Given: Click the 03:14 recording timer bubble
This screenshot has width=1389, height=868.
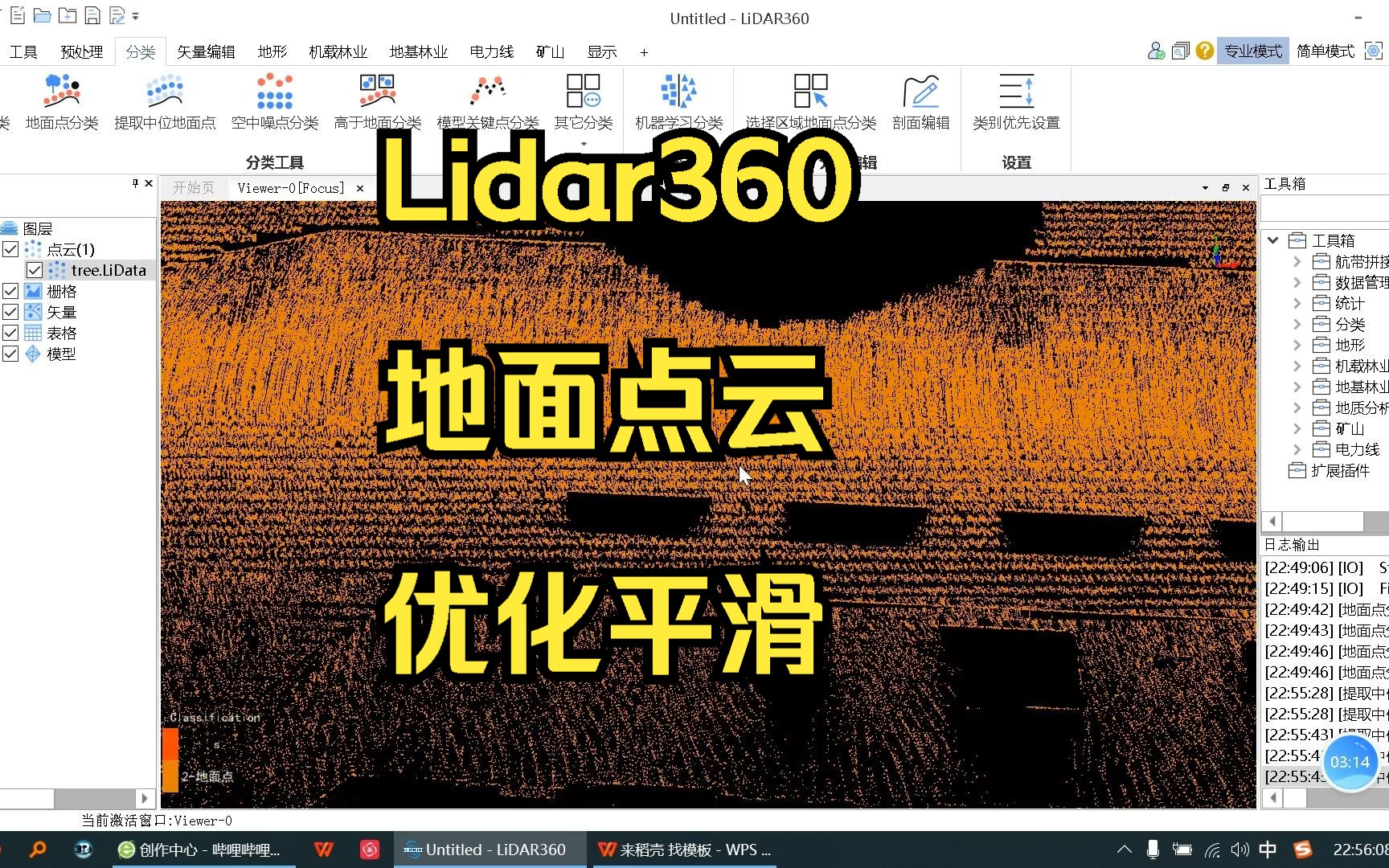Looking at the screenshot, I should coord(1350,762).
